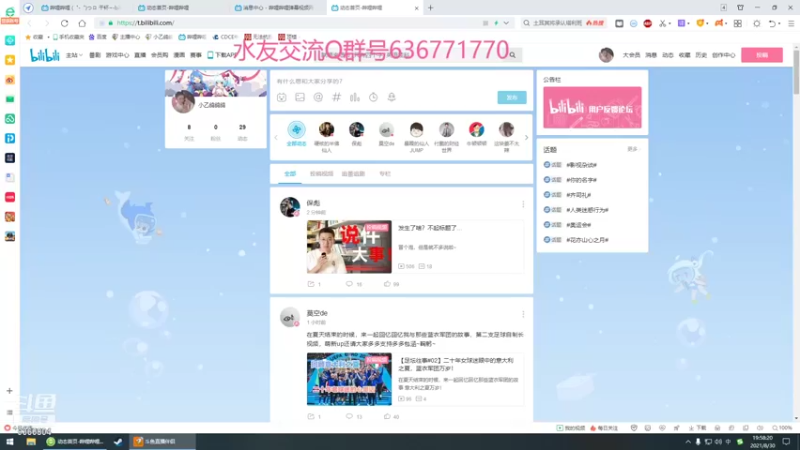The height and width of the screenshot is (450, 800).
Task: Share the 莫空de post
Action: pos(314,416)
